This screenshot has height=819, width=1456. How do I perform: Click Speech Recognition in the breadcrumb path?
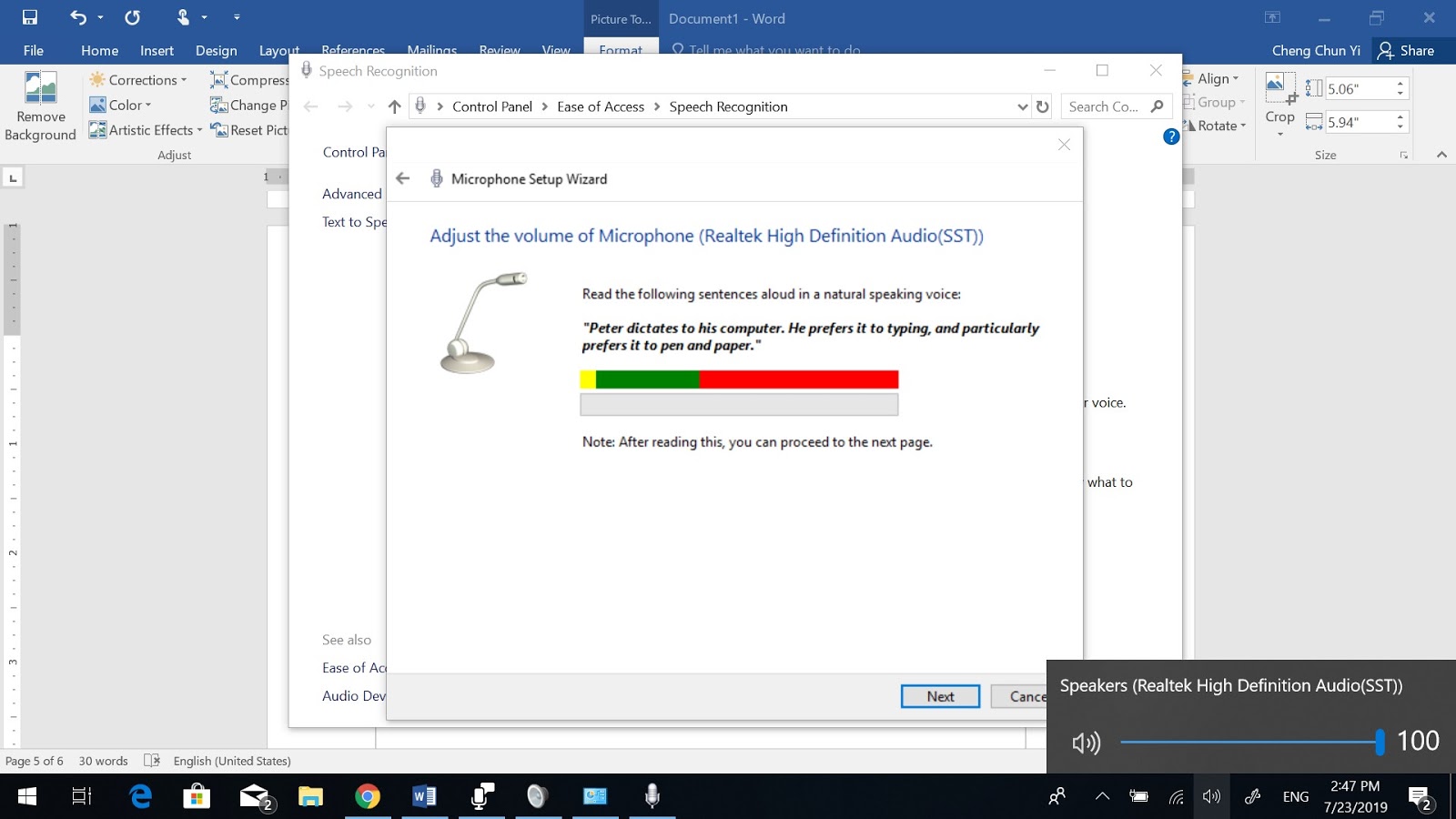point(729,106)
